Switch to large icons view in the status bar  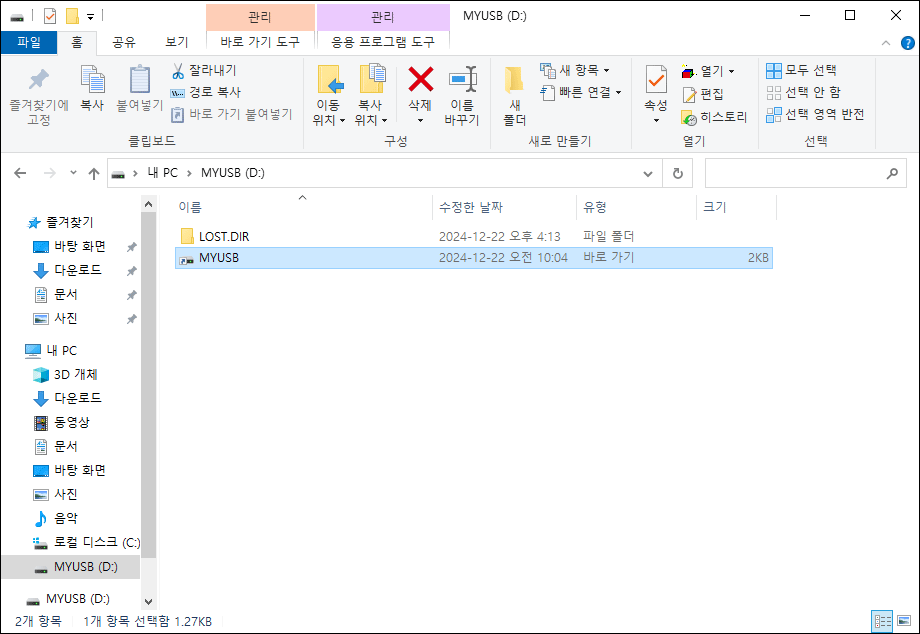click(904, 621)
